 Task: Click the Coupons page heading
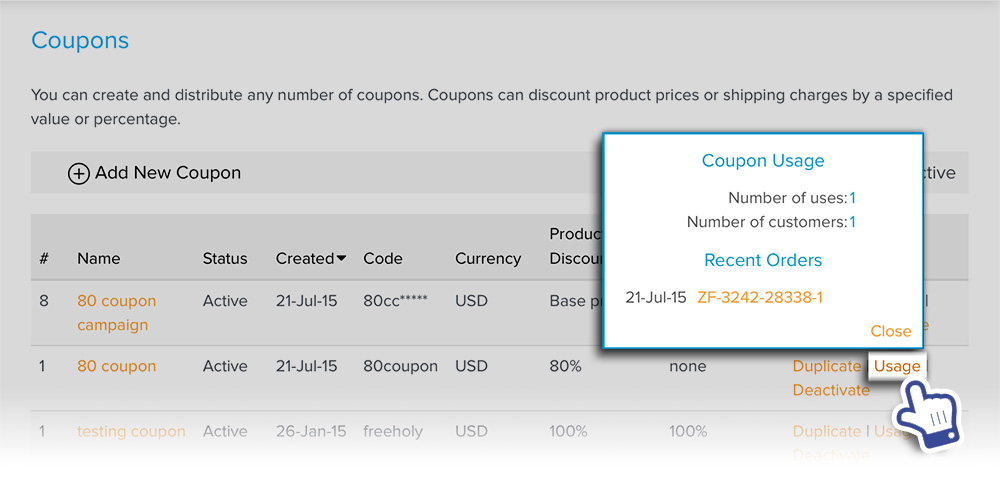(x=80, y=40)
